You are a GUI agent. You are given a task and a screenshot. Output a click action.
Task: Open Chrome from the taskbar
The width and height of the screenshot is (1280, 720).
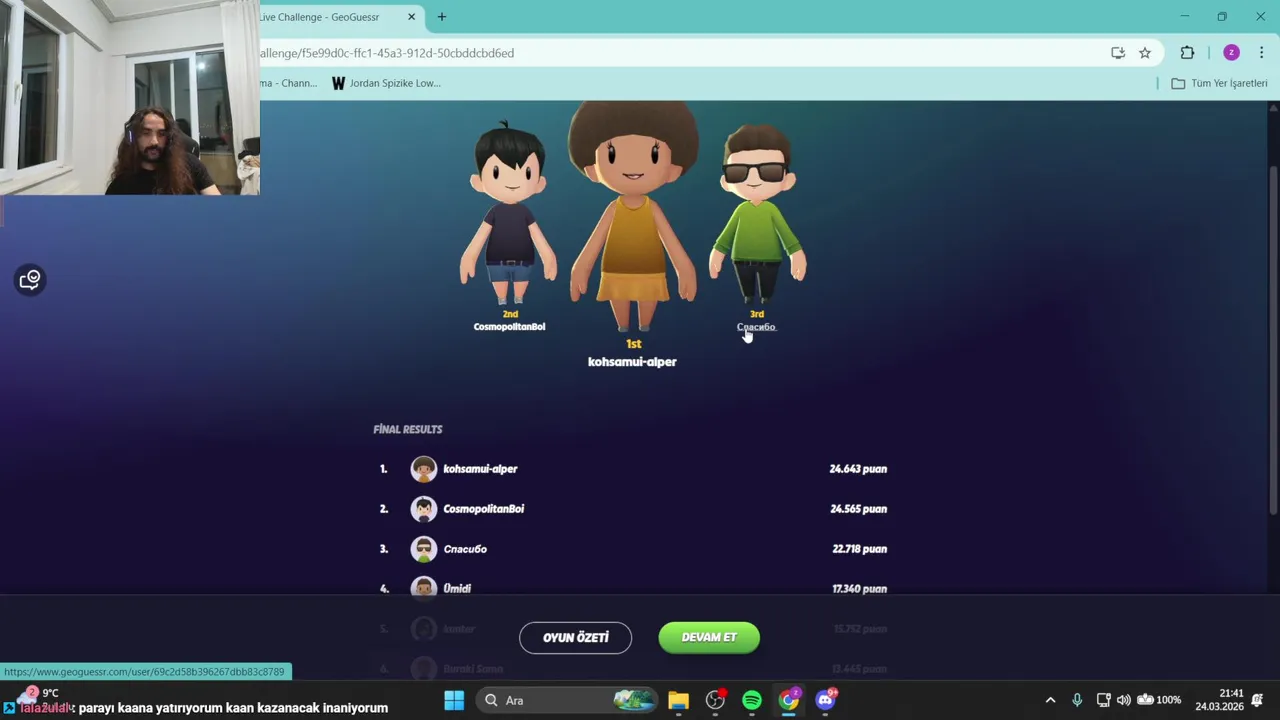click(789, 700)
